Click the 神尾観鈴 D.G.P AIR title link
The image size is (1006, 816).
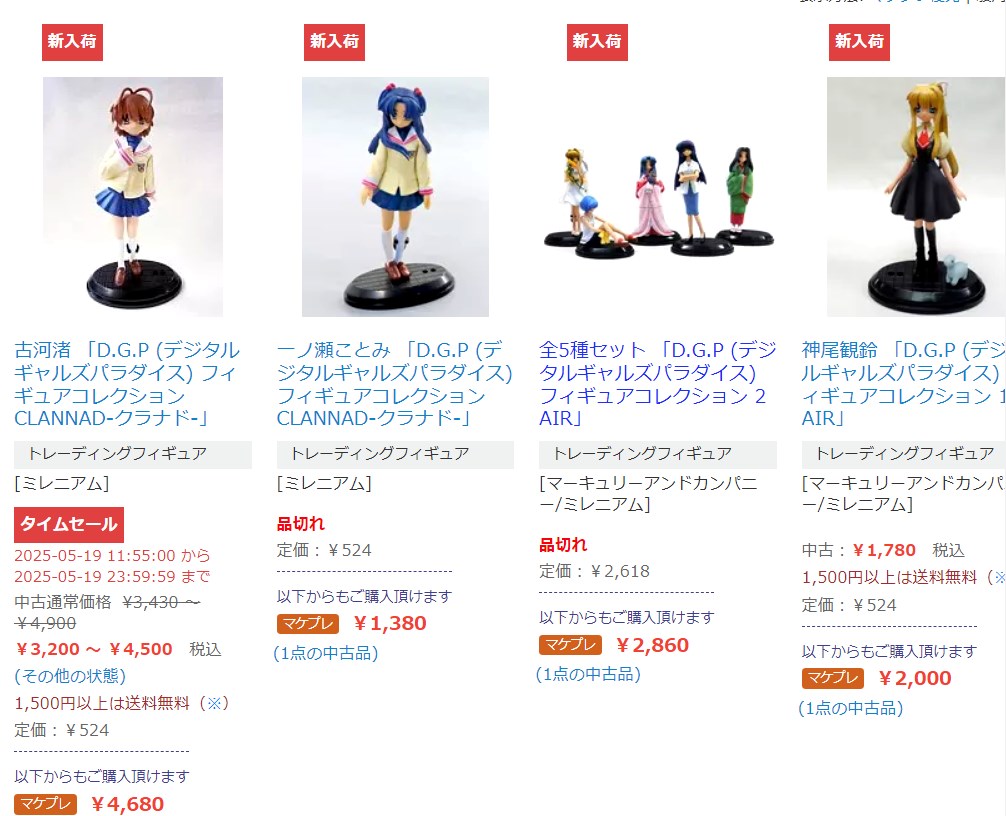(x=903, y=384)
